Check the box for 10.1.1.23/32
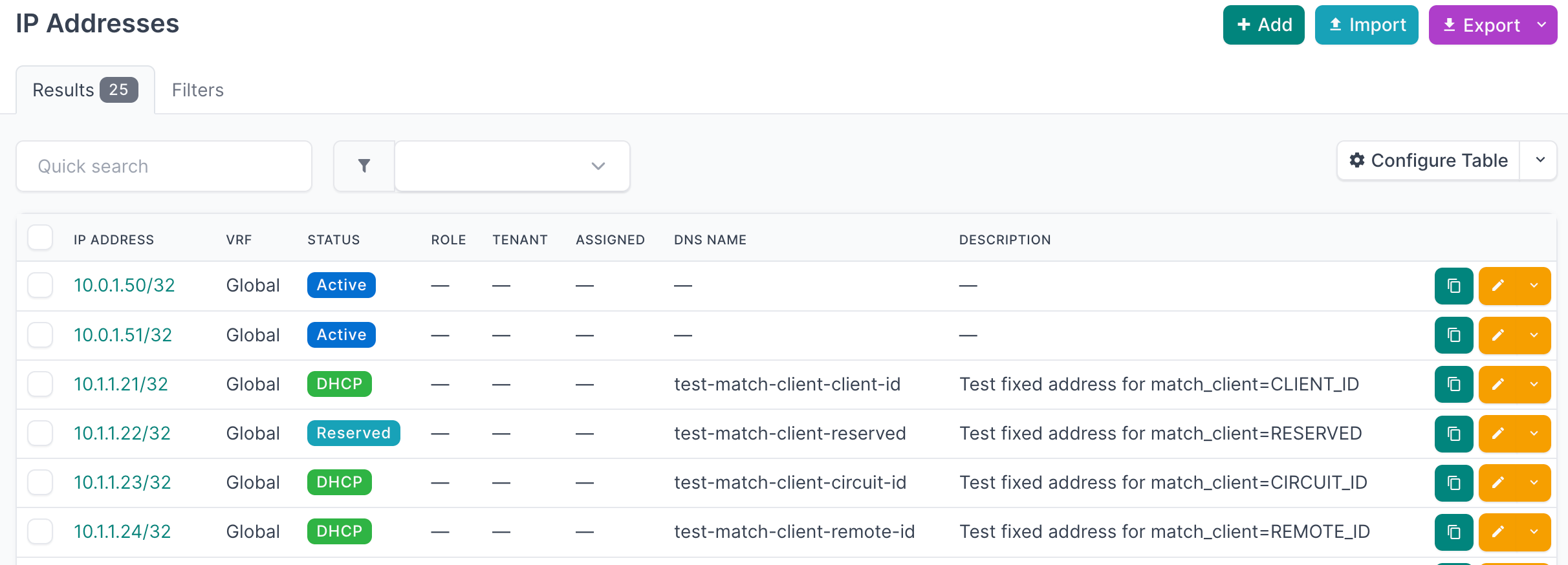 tap(40, 482)
